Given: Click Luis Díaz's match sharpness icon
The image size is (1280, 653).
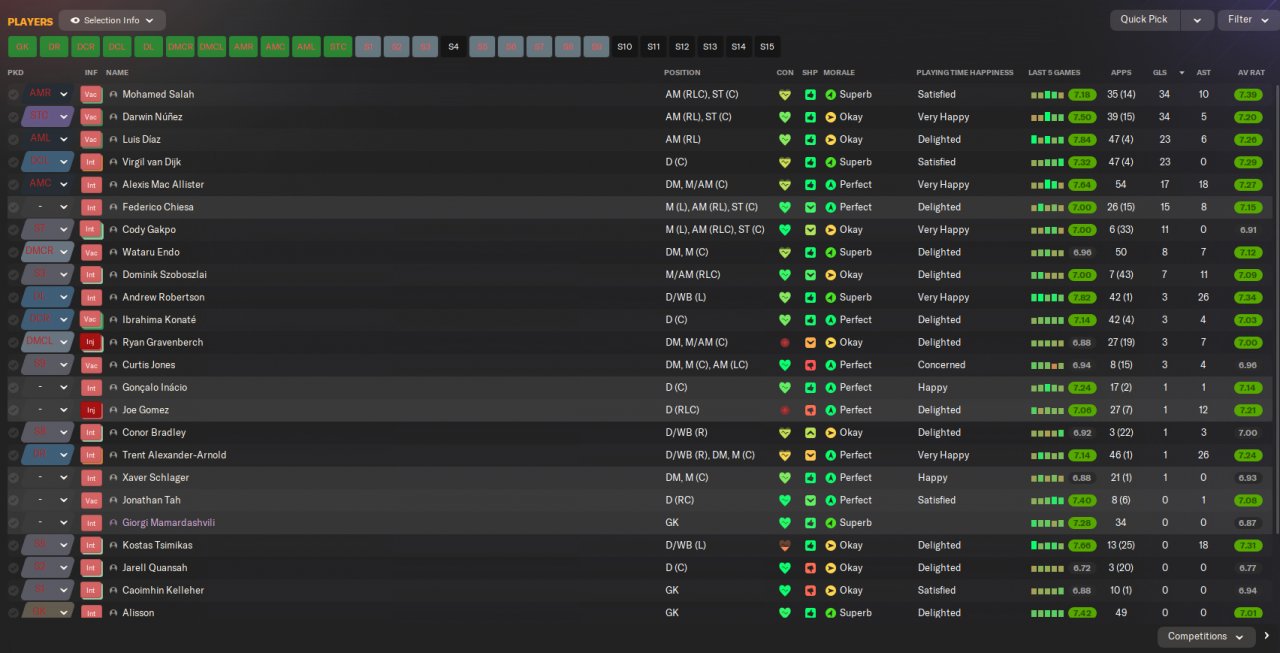Looking at the screenshot, I should point(809,140).
